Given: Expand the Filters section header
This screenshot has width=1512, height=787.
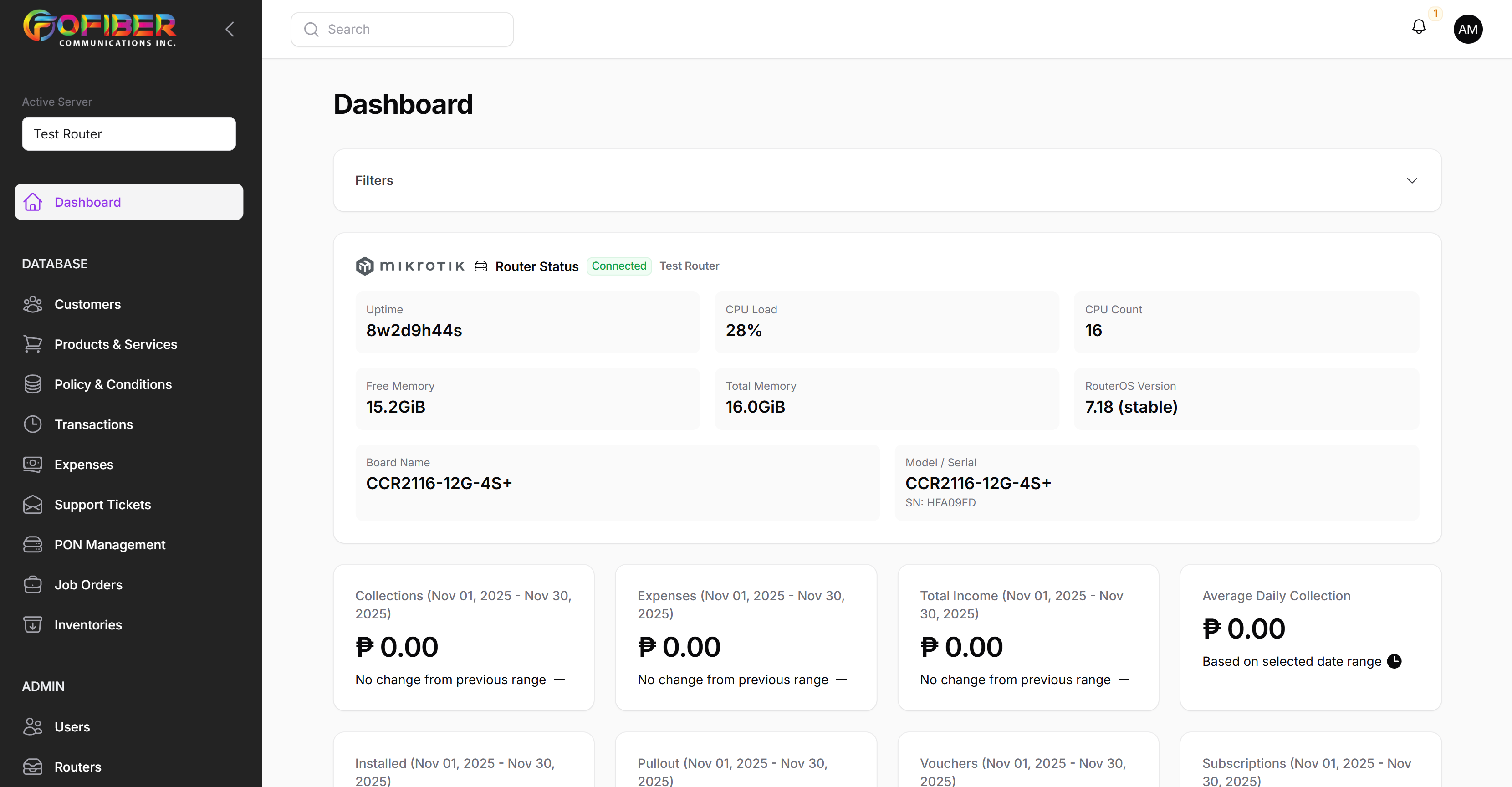Looking at the screenshot, I should (374, 180).
